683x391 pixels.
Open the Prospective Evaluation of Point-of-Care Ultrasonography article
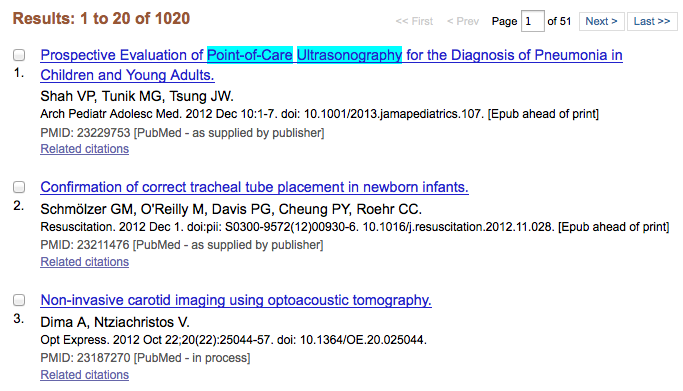[331, 65]
